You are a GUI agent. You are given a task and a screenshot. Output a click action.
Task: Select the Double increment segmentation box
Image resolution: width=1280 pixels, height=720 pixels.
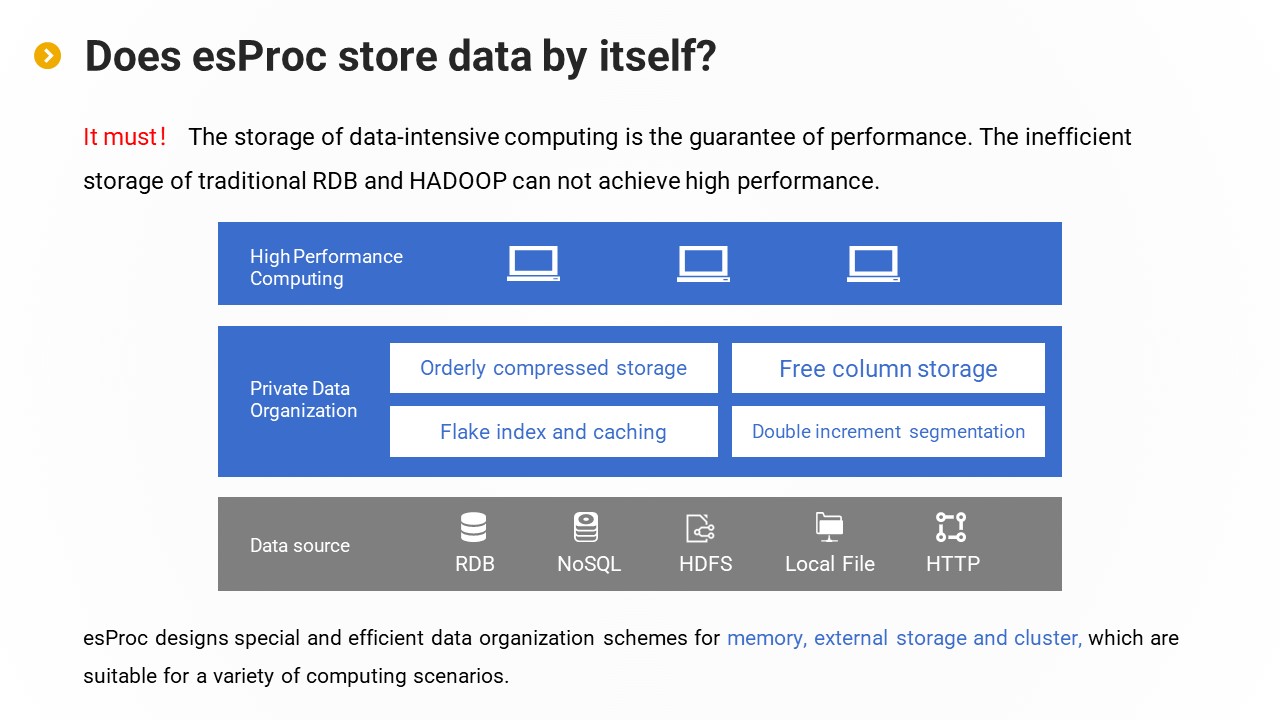[888, 432]
